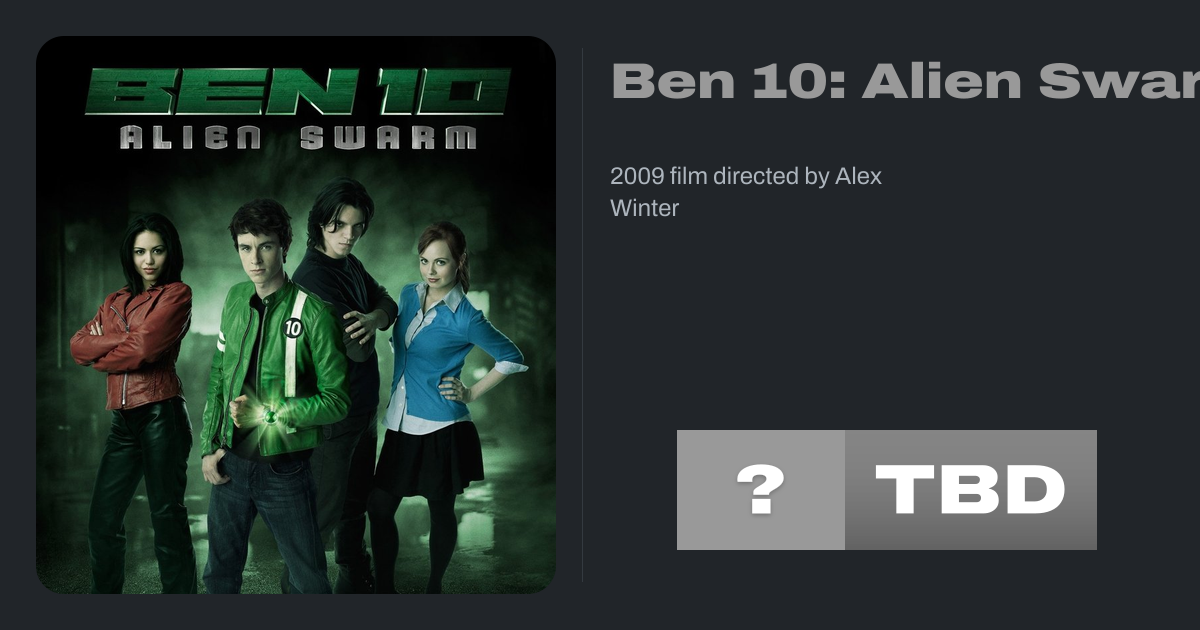Click the vertical divider beside the poster
1200x630 pixels.
coord(583,315)
